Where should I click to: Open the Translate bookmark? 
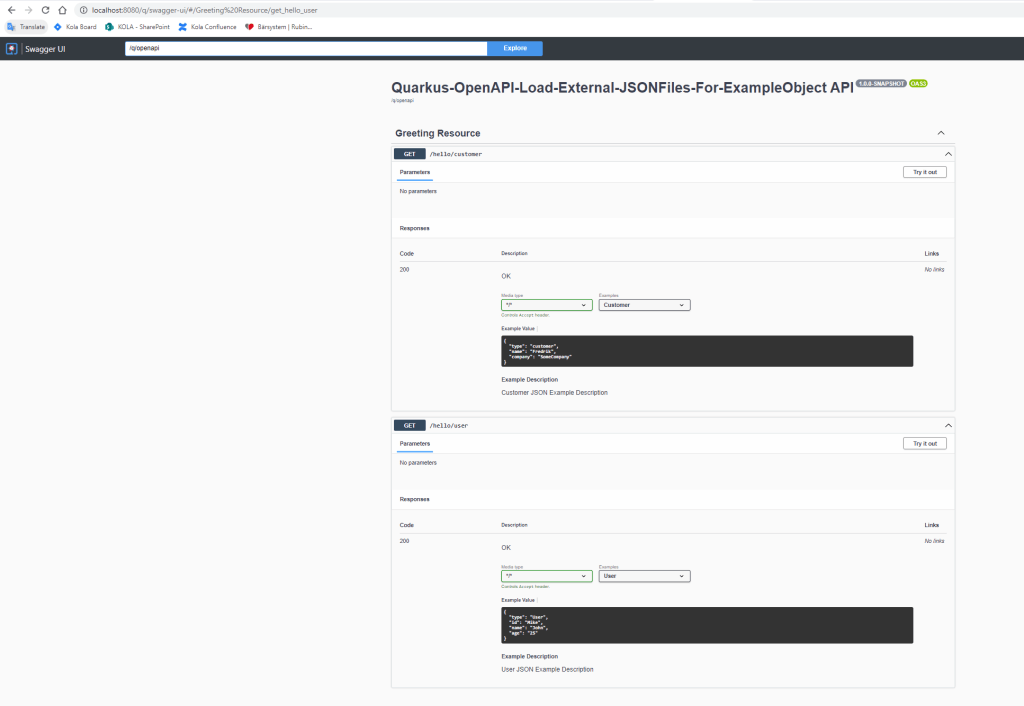(26, 27)
